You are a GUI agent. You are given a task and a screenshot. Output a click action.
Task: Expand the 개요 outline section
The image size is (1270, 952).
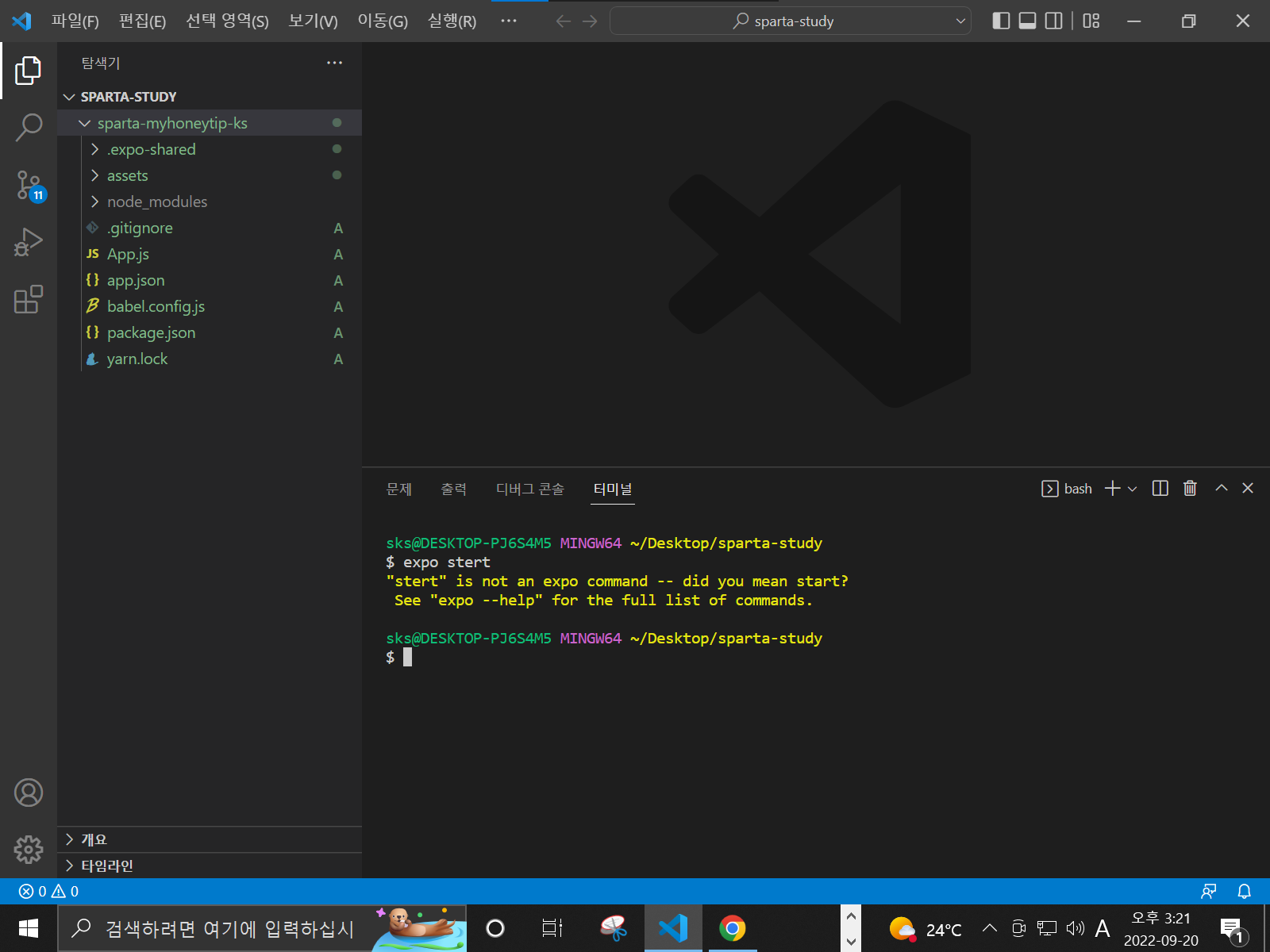[x=210, y=839]
